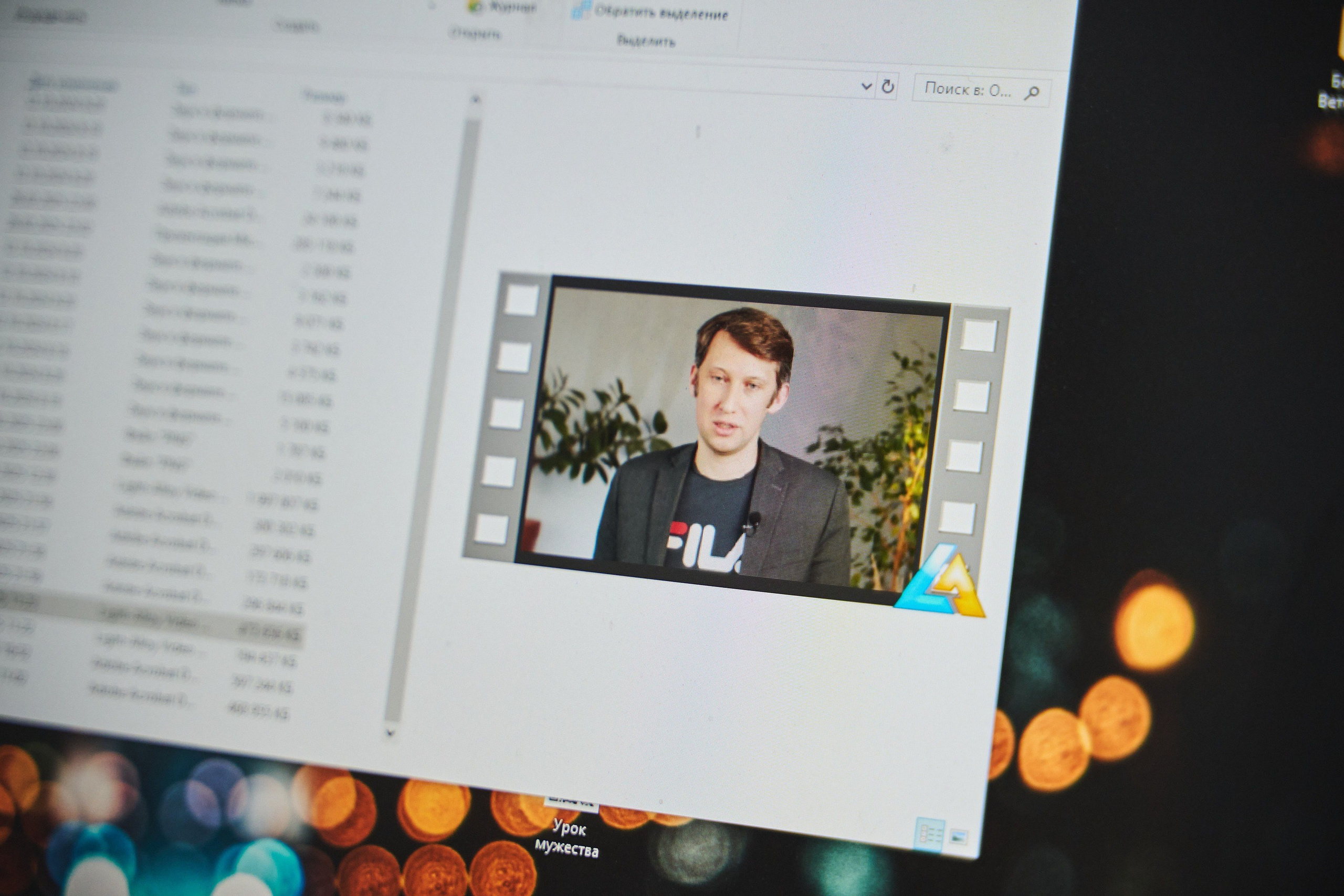Open the address bar history dropdown chevron
The image size is (1344, 896).
point(866,86)
